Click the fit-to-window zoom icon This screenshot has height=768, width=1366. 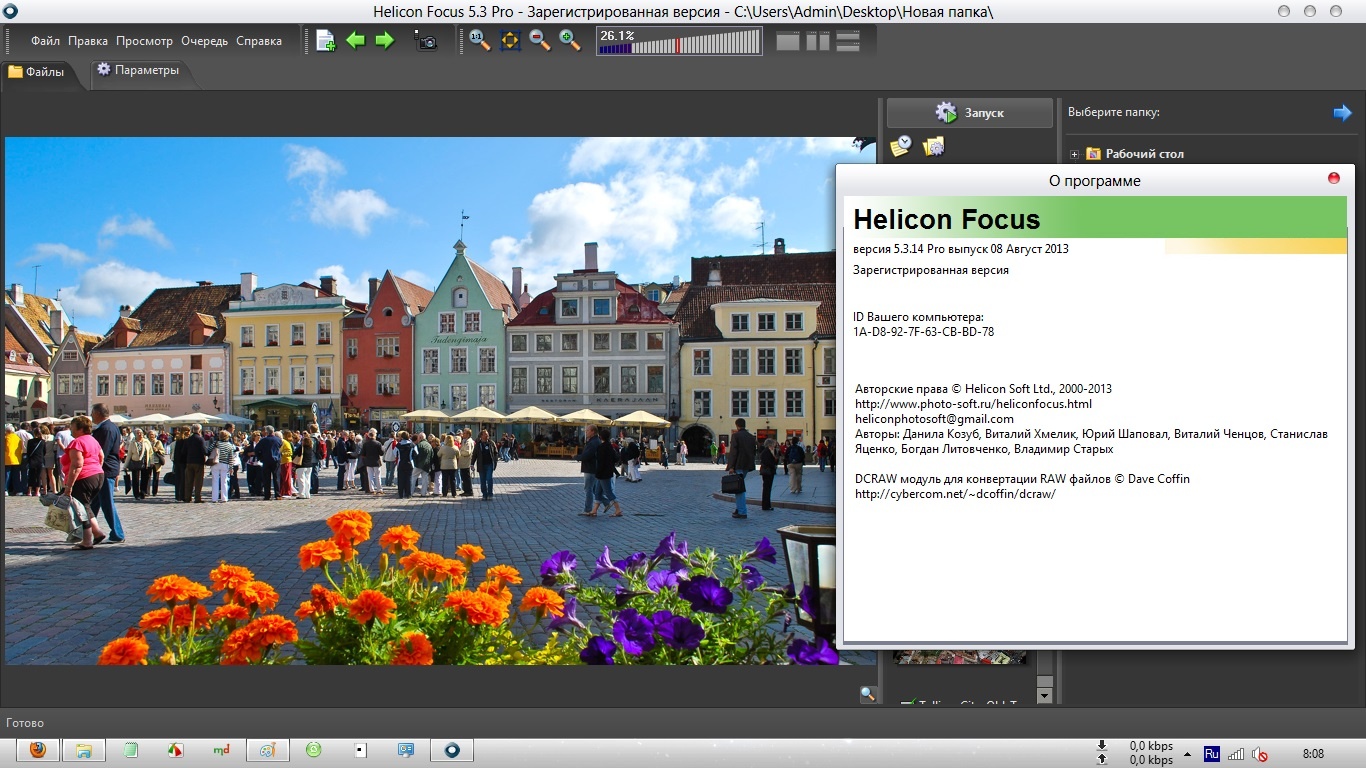pyautogui.click(x=510, y=41)
